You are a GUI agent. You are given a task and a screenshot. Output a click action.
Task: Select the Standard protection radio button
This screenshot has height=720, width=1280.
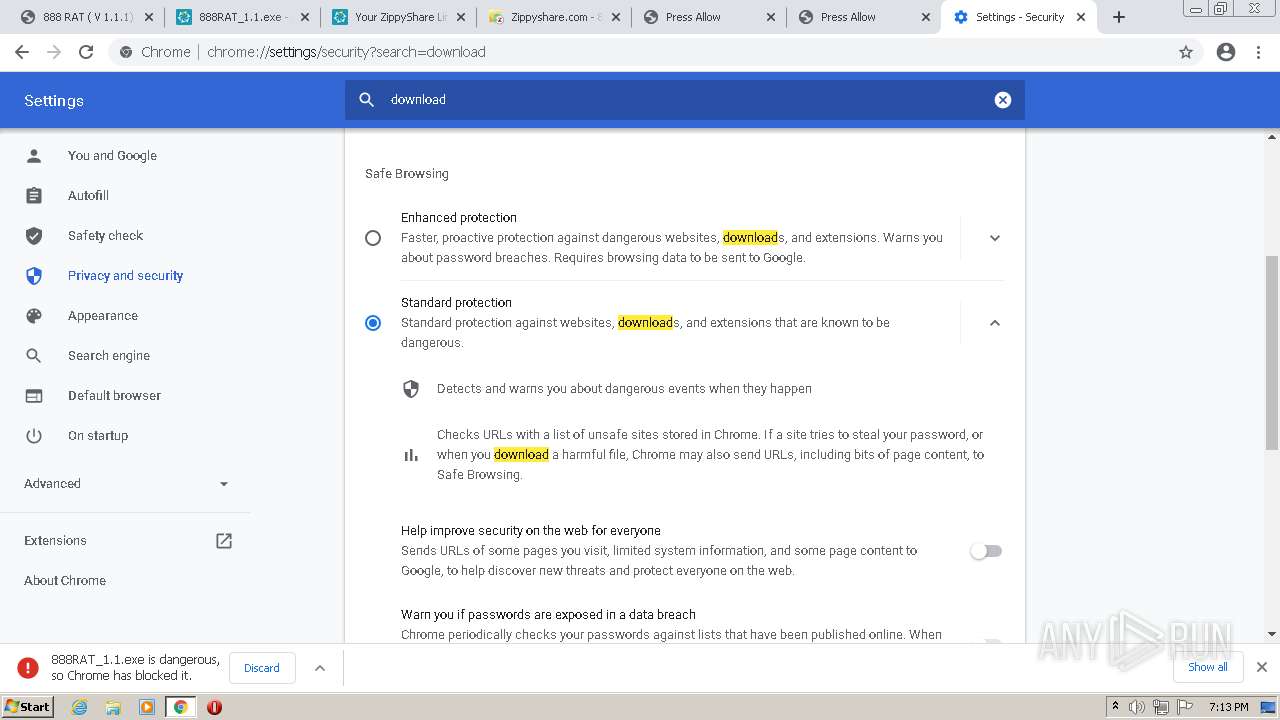[x=373, y=323]
